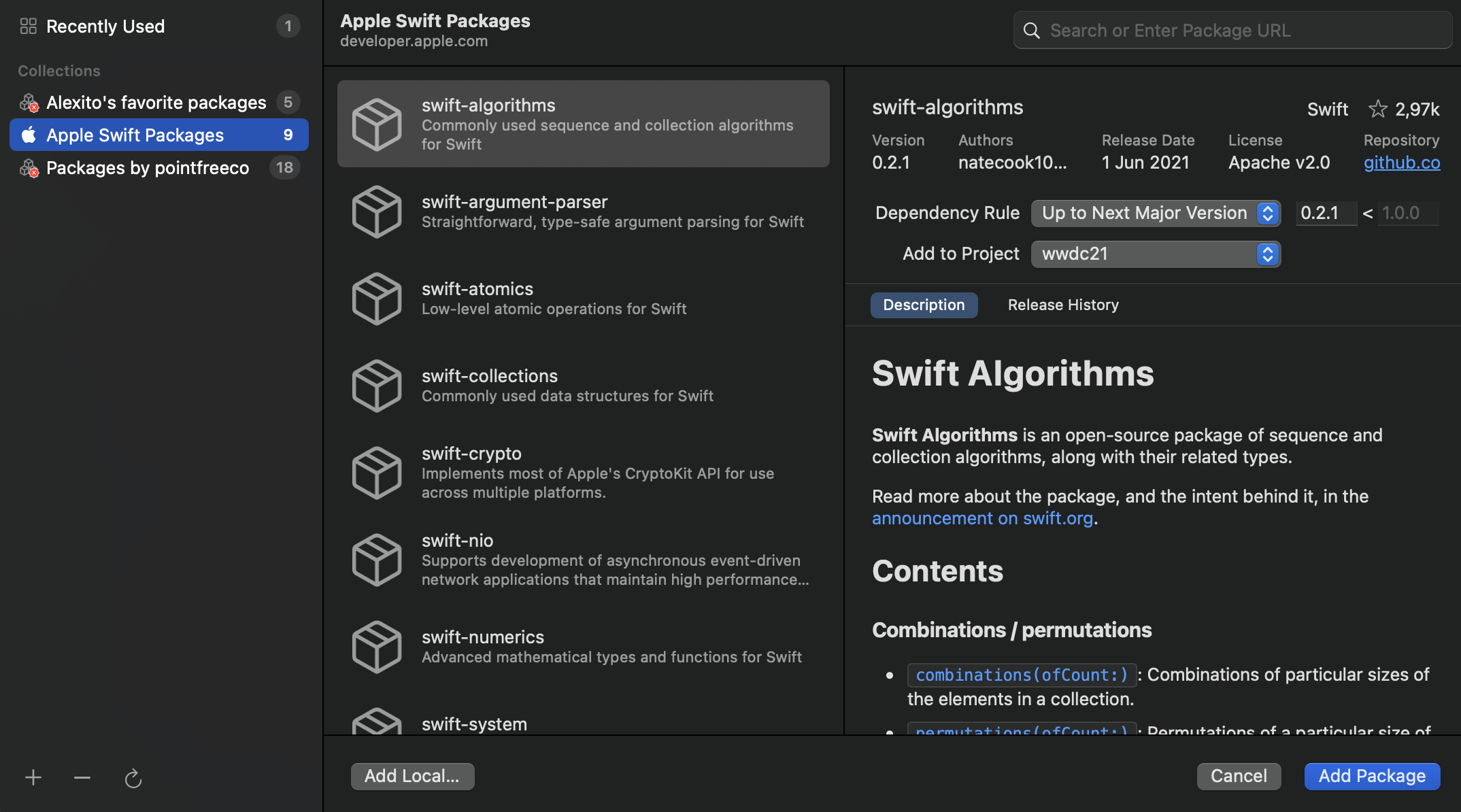
Task: Change the Add to Project target from wwdc21
Action: (1155, 254)
